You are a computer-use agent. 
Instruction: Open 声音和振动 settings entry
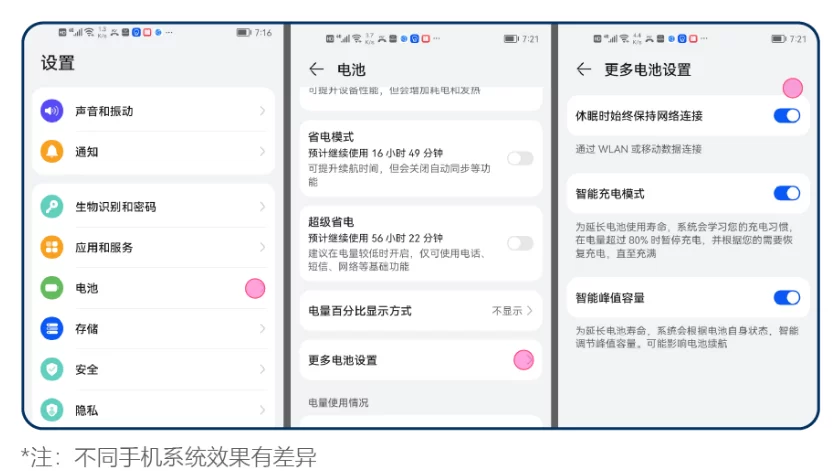pyautogui.click(x=153, y=111)
